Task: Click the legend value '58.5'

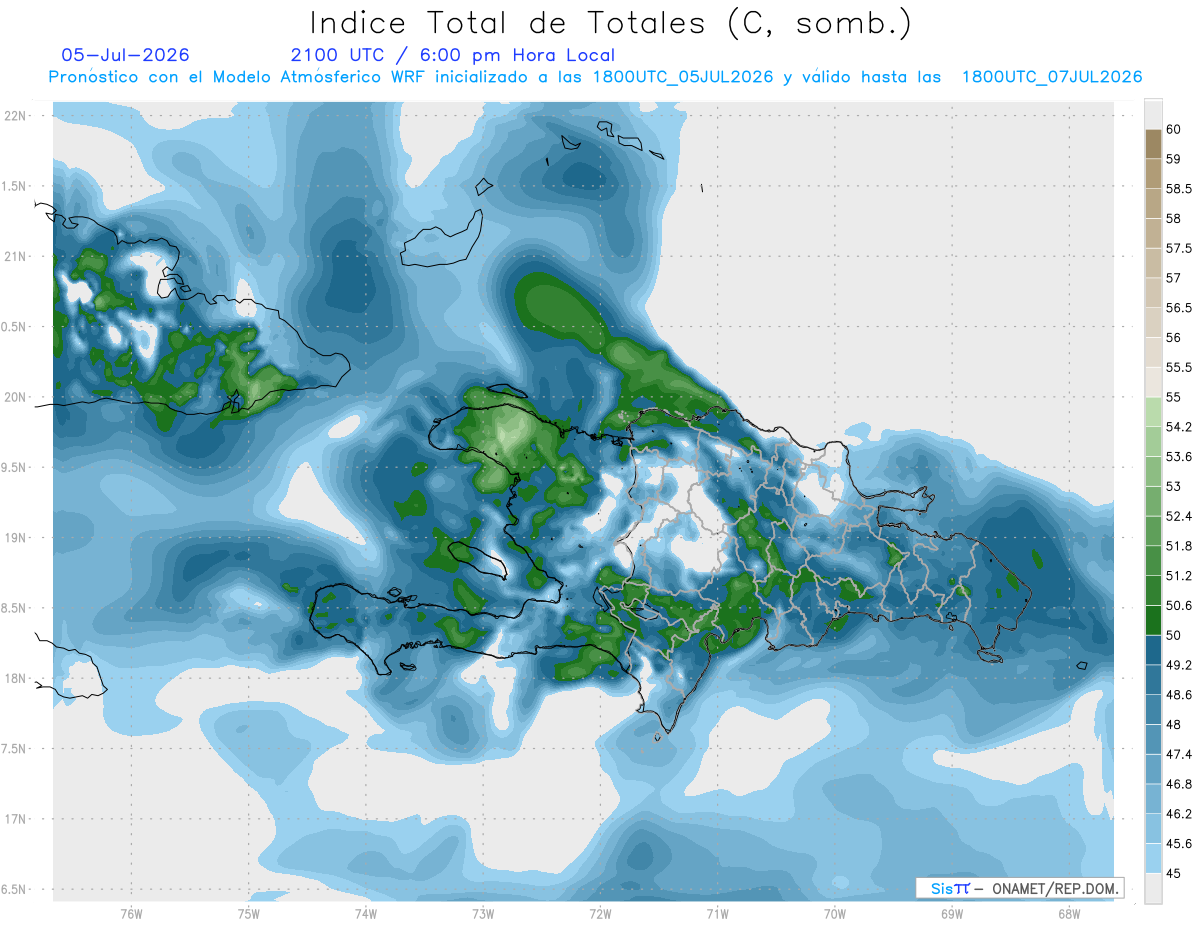Action: [x=1178, y=189]
